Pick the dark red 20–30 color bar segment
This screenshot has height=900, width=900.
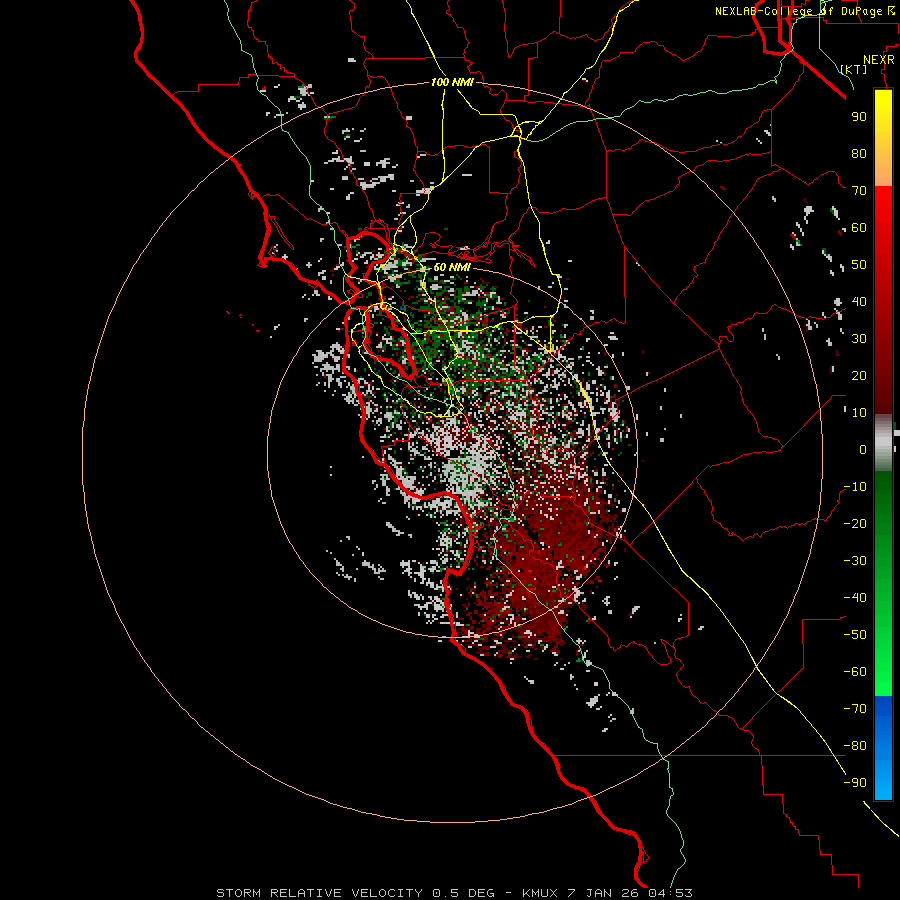pos(883,357)
